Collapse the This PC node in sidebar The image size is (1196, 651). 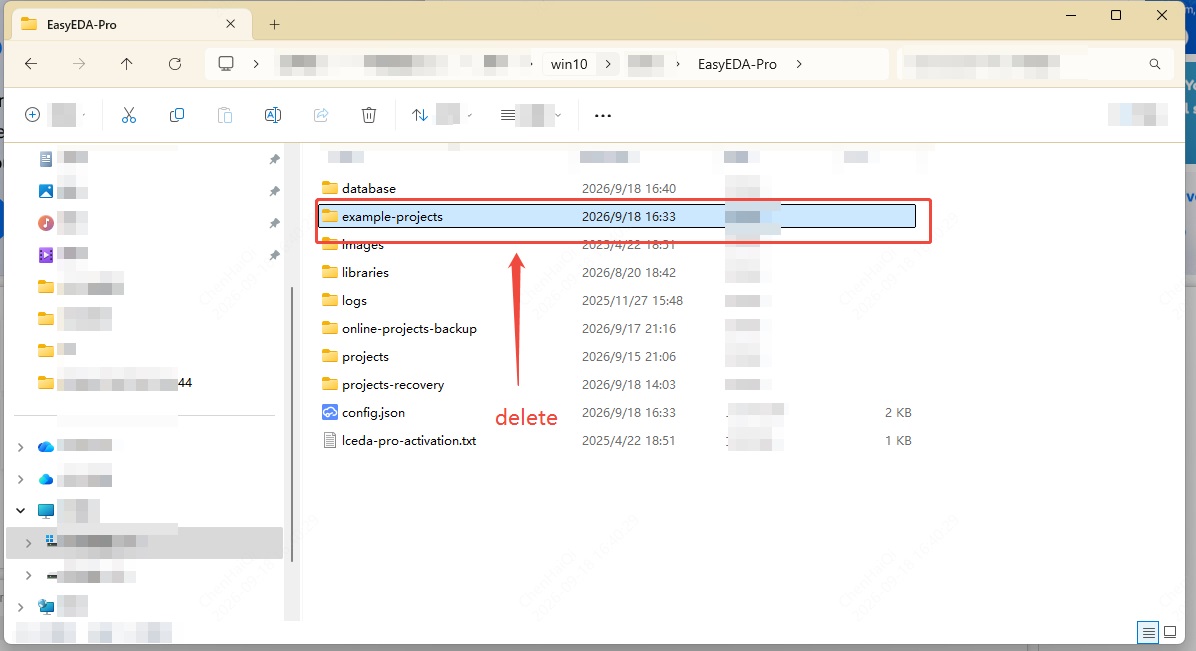coord(21,511)
